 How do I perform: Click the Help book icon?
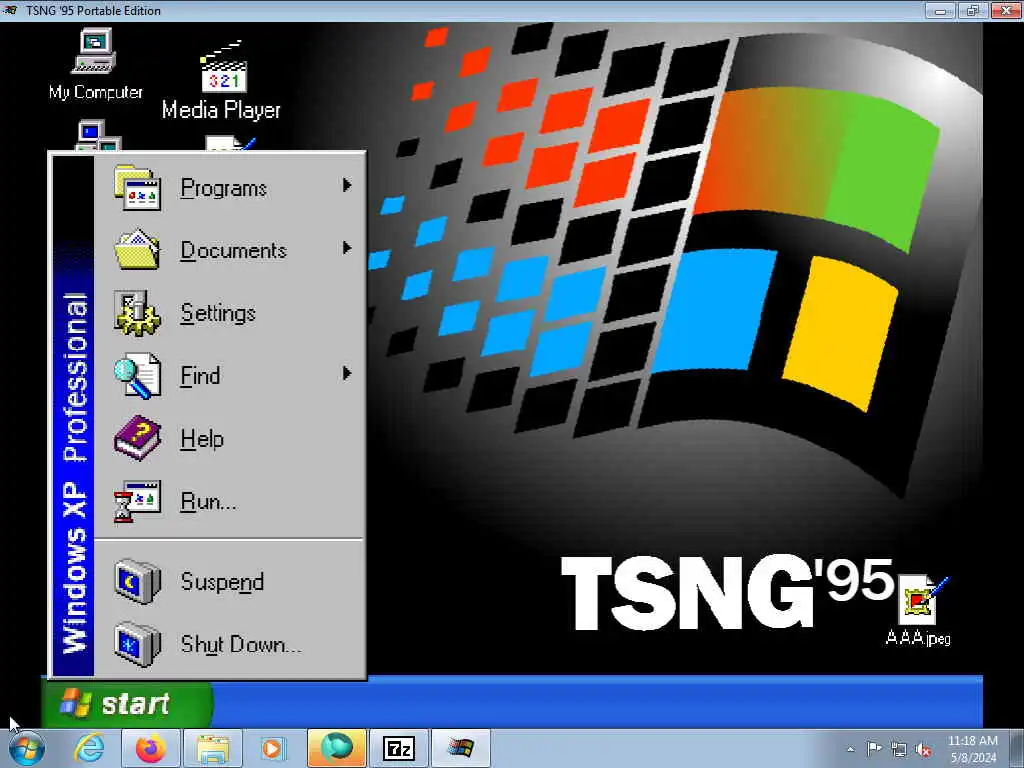(137, 438)
